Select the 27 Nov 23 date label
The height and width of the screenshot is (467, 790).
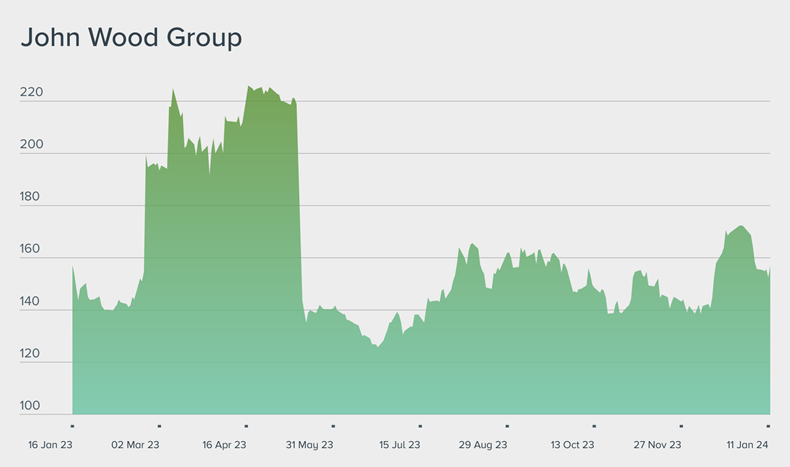[659, 444]
